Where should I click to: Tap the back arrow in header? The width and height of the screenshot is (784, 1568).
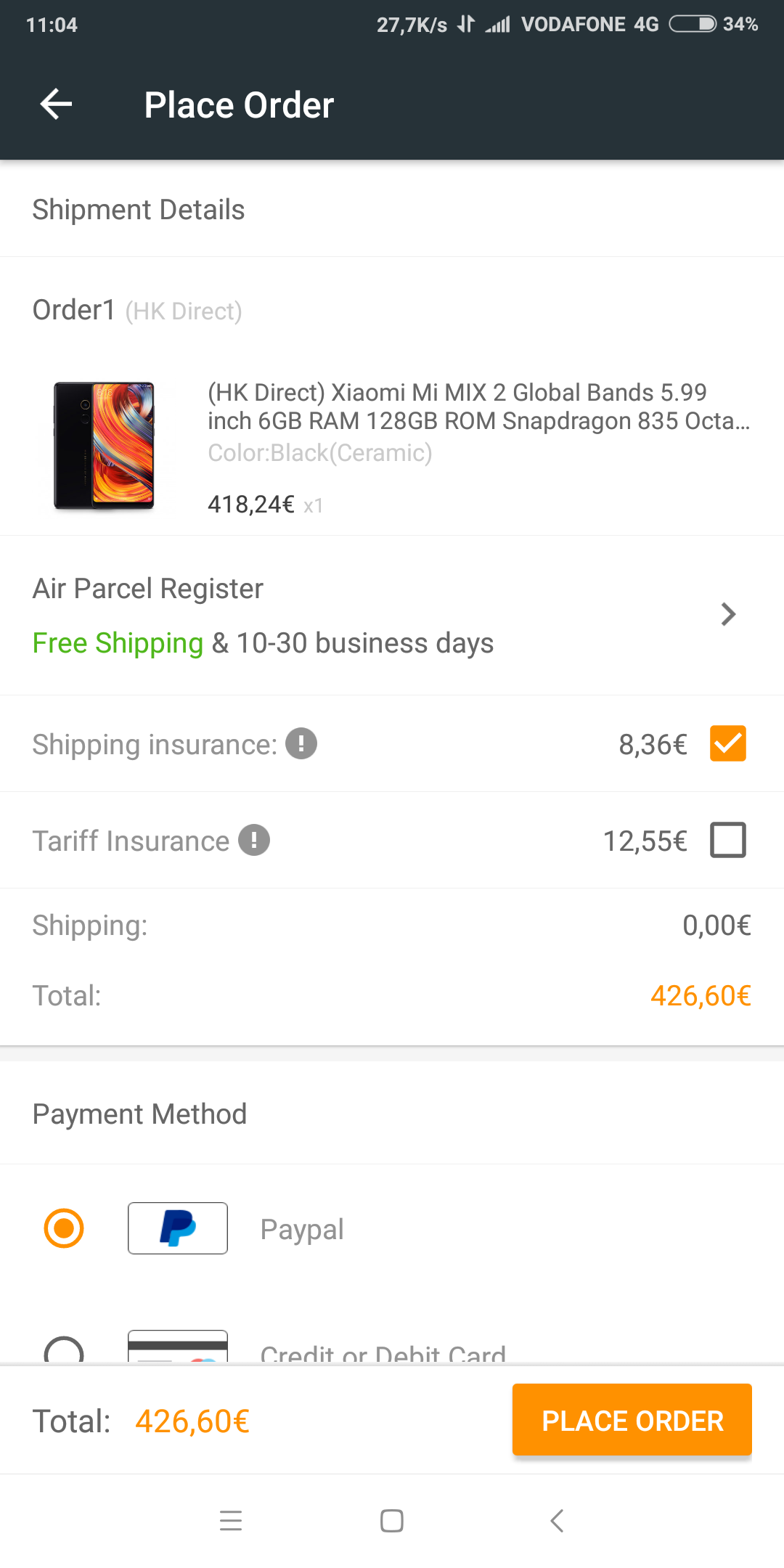[56, 105]
